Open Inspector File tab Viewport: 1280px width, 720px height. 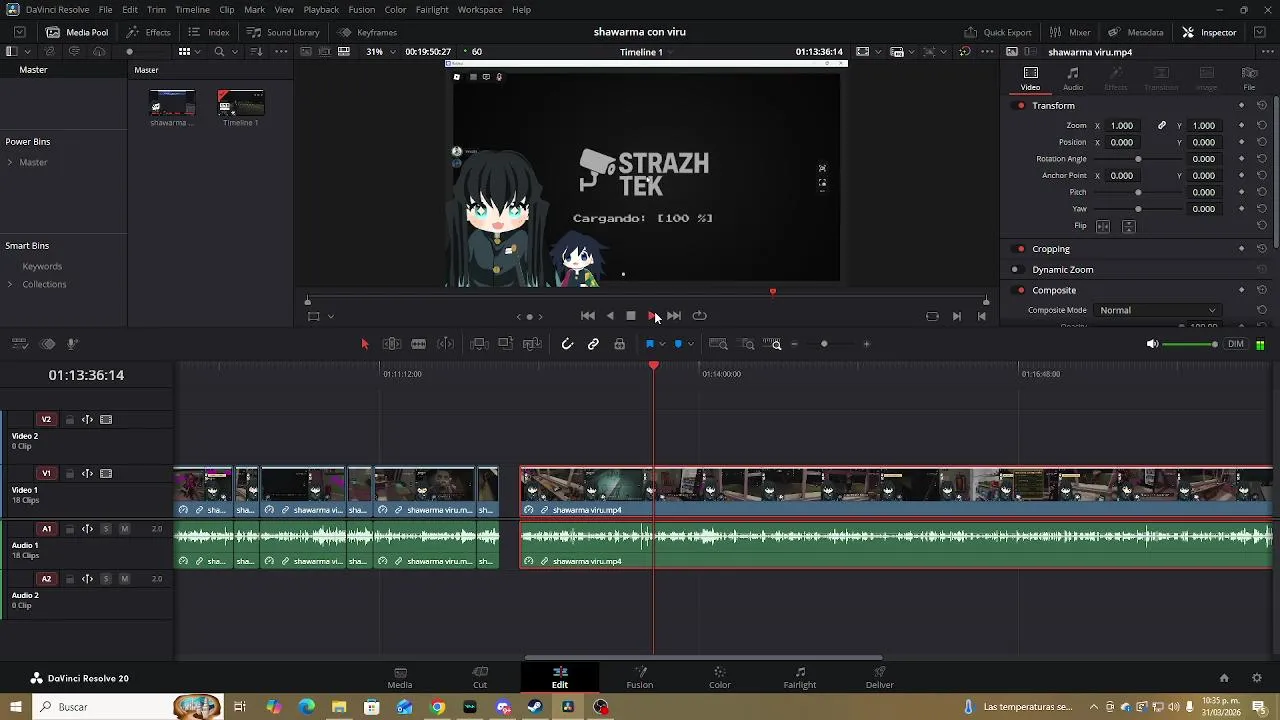(x=1249, y=78)
